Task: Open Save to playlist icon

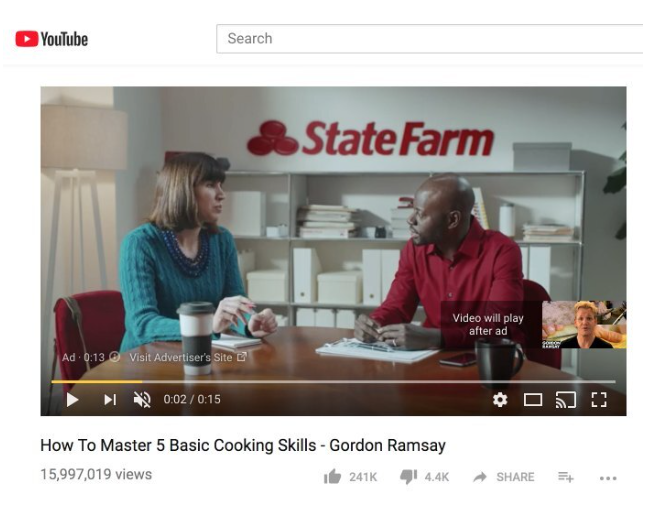Action: click(565, 477)
